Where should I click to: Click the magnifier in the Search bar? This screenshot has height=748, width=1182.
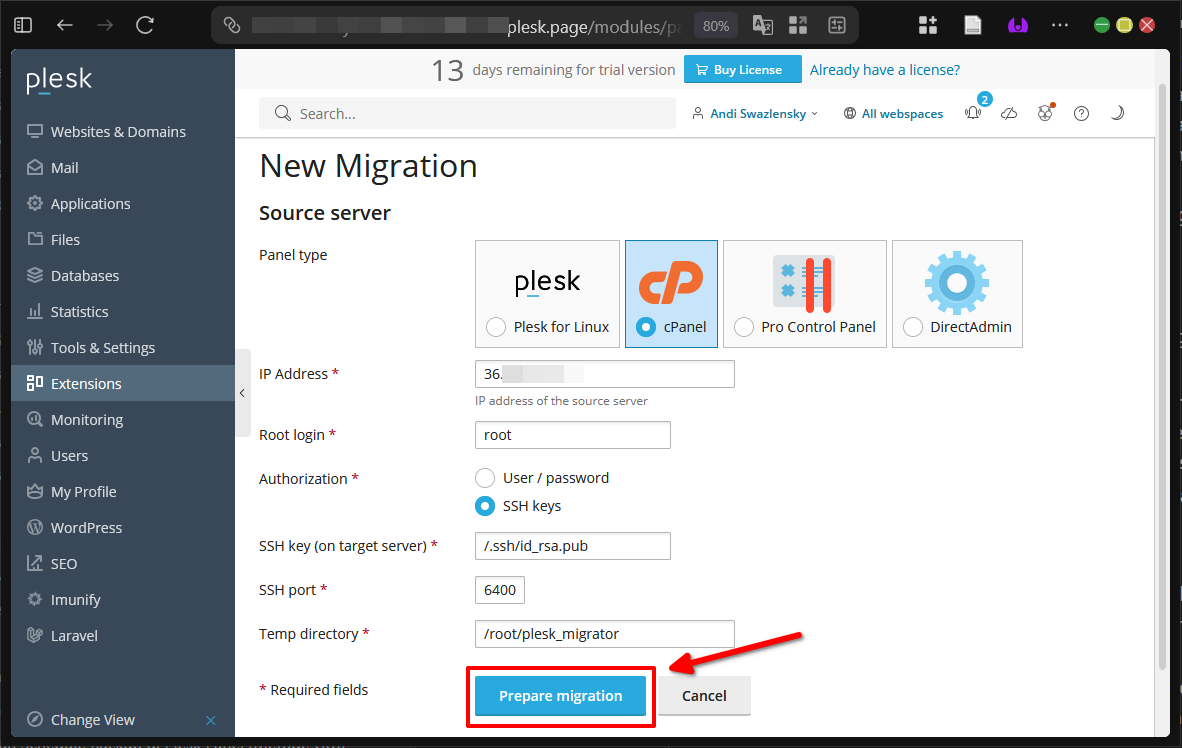tap(281, 113)
